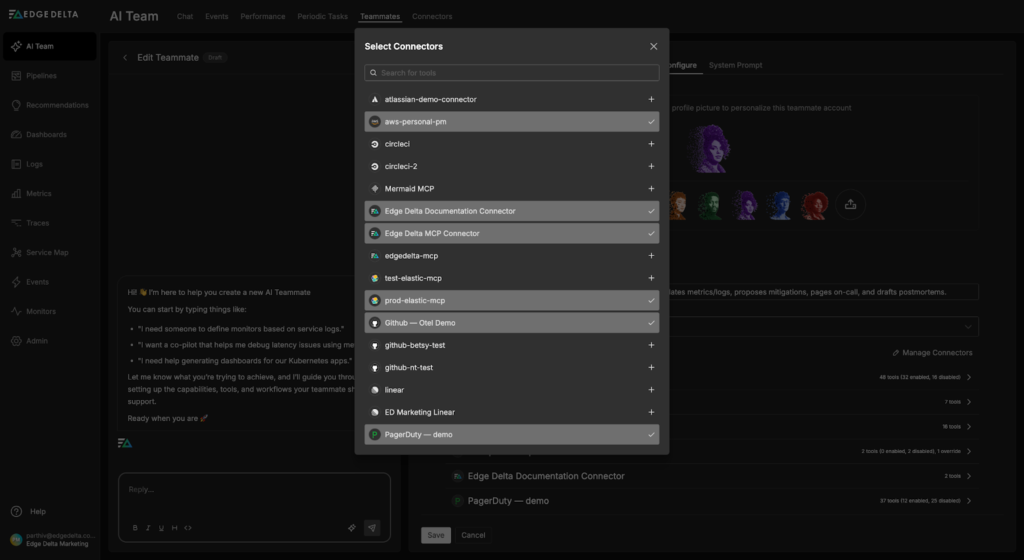This screenshot has height=560, width=1024.
Task: Expand the PagerDuty — demo tools chevron
Action: [x=968, y=501]
